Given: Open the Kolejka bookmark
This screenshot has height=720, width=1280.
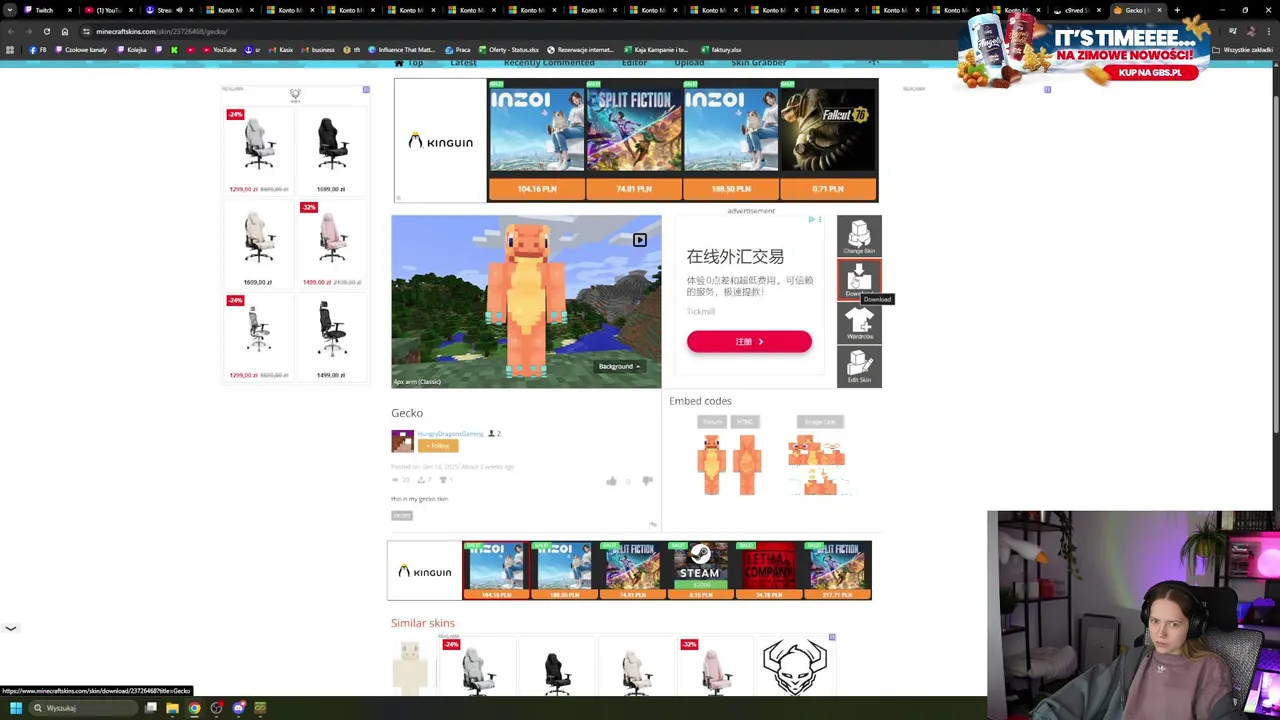Looking at the screenshot, I should (131, 49).
